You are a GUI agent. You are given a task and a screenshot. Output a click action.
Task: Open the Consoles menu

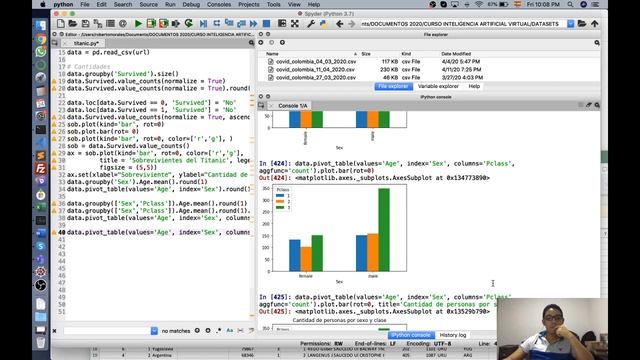219,4
